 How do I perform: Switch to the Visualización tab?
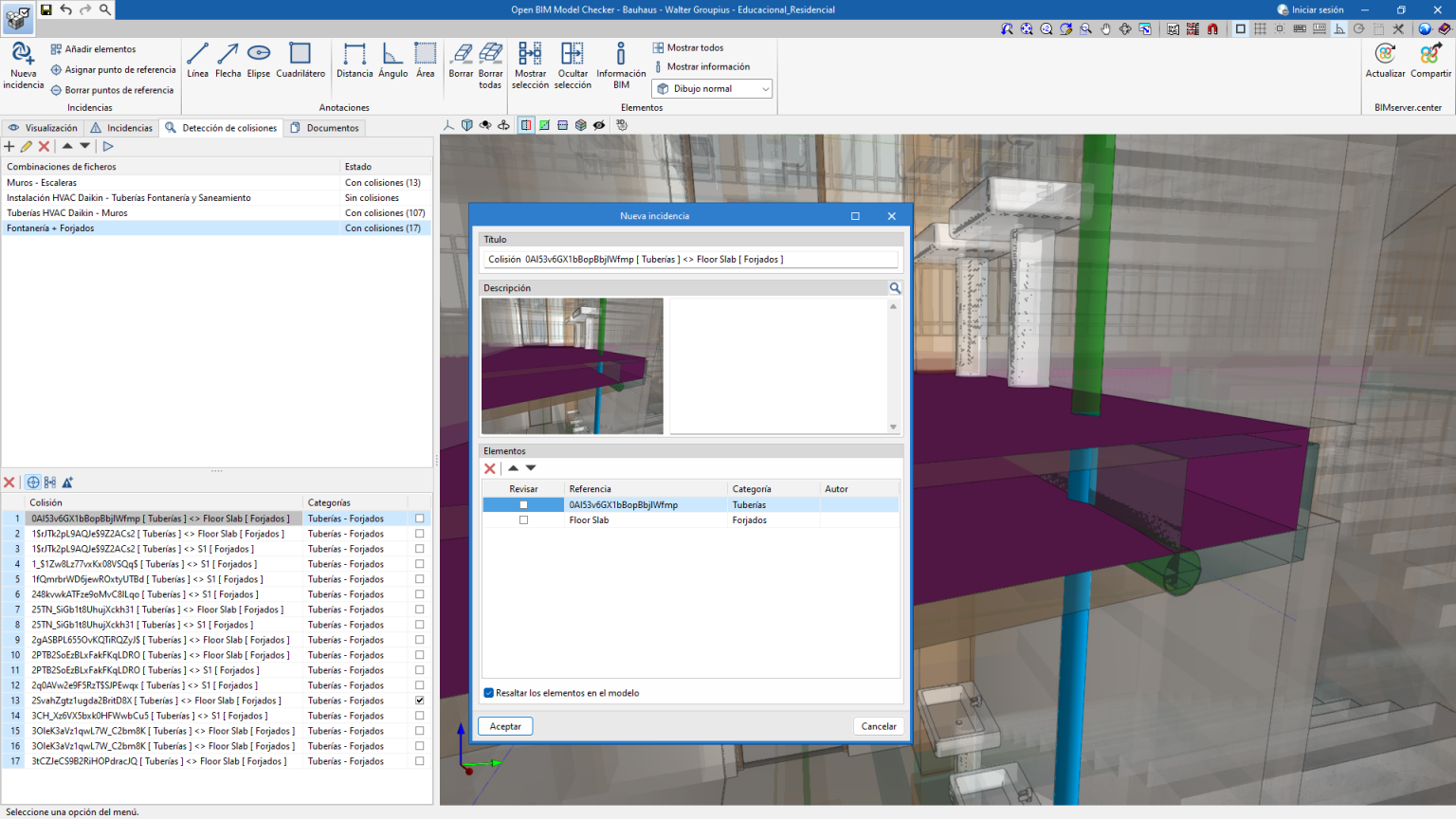pos(43,128)
